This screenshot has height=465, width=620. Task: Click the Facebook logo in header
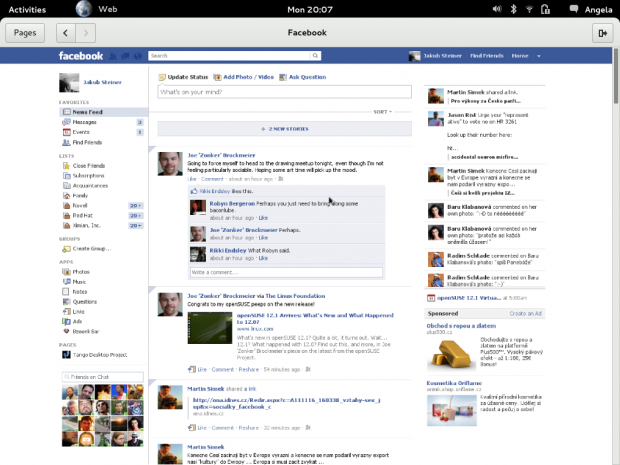click(81, 56)
